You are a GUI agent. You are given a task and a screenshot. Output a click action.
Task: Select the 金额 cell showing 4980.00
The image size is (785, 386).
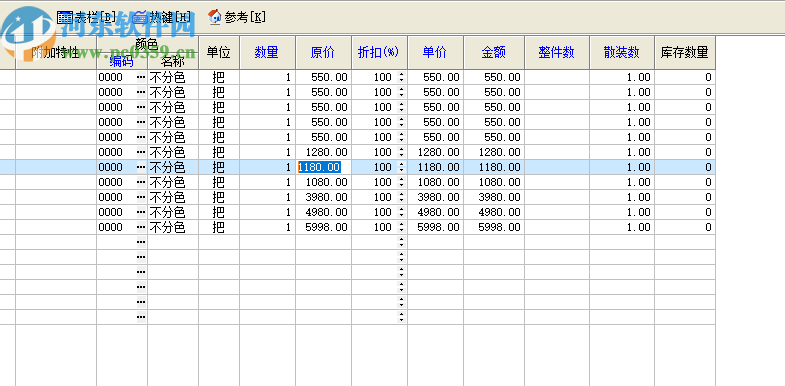(x=494, y=212)
